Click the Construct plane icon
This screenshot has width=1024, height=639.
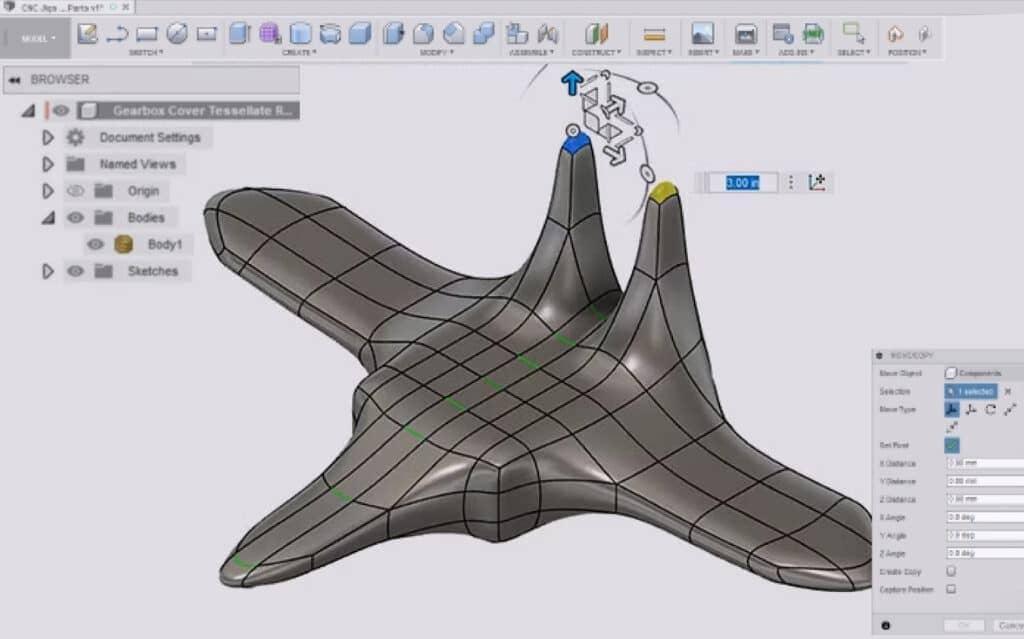point(596,34)
